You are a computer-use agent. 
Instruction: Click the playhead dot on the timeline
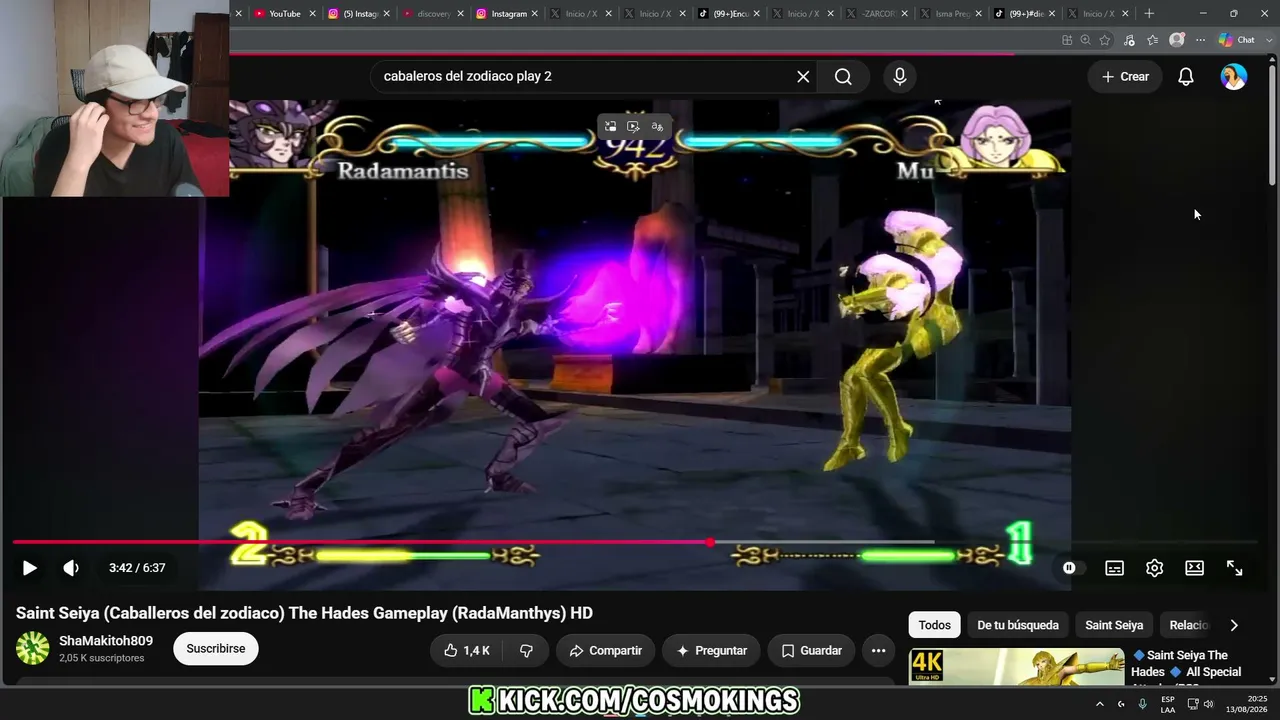click(x=710, y=542)
